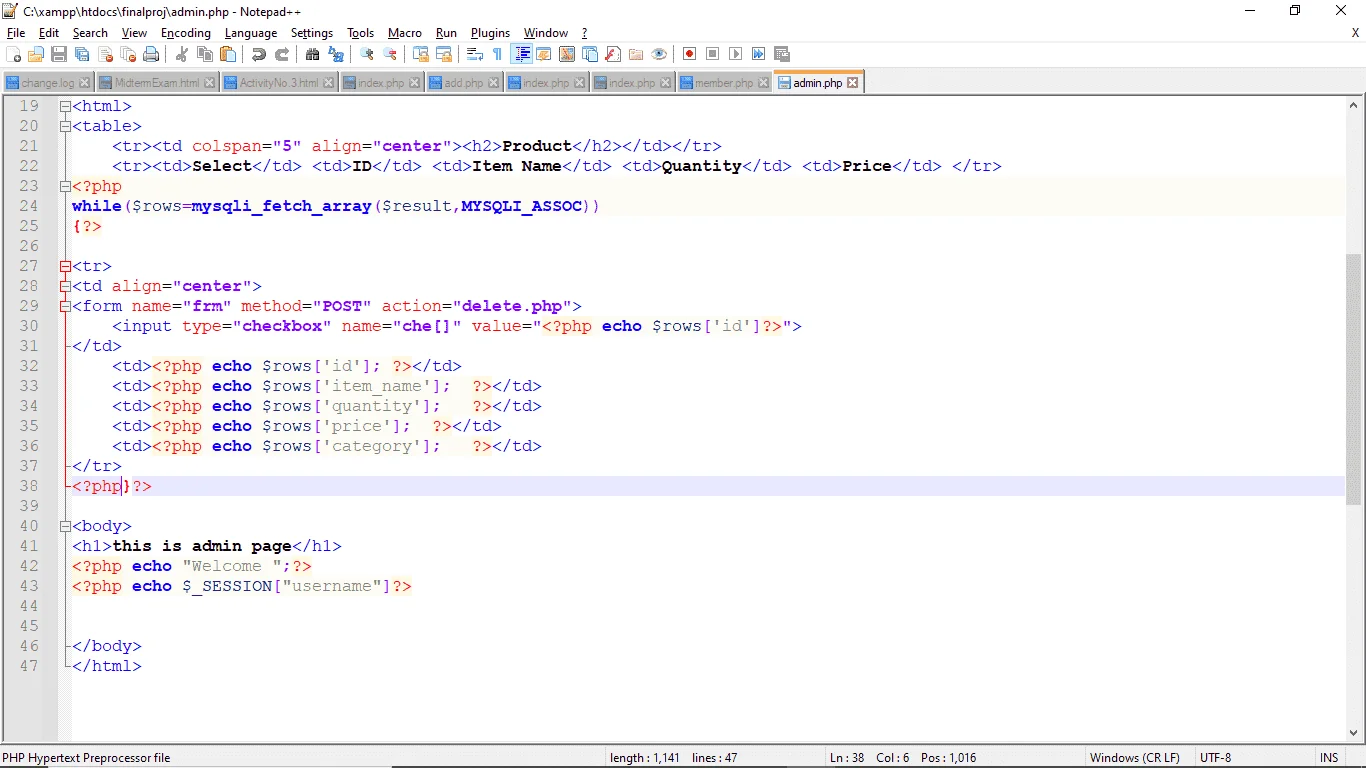Click the scrollbar down arrow
This screenshot has width=1366, height=768.
coord(1354,733)
